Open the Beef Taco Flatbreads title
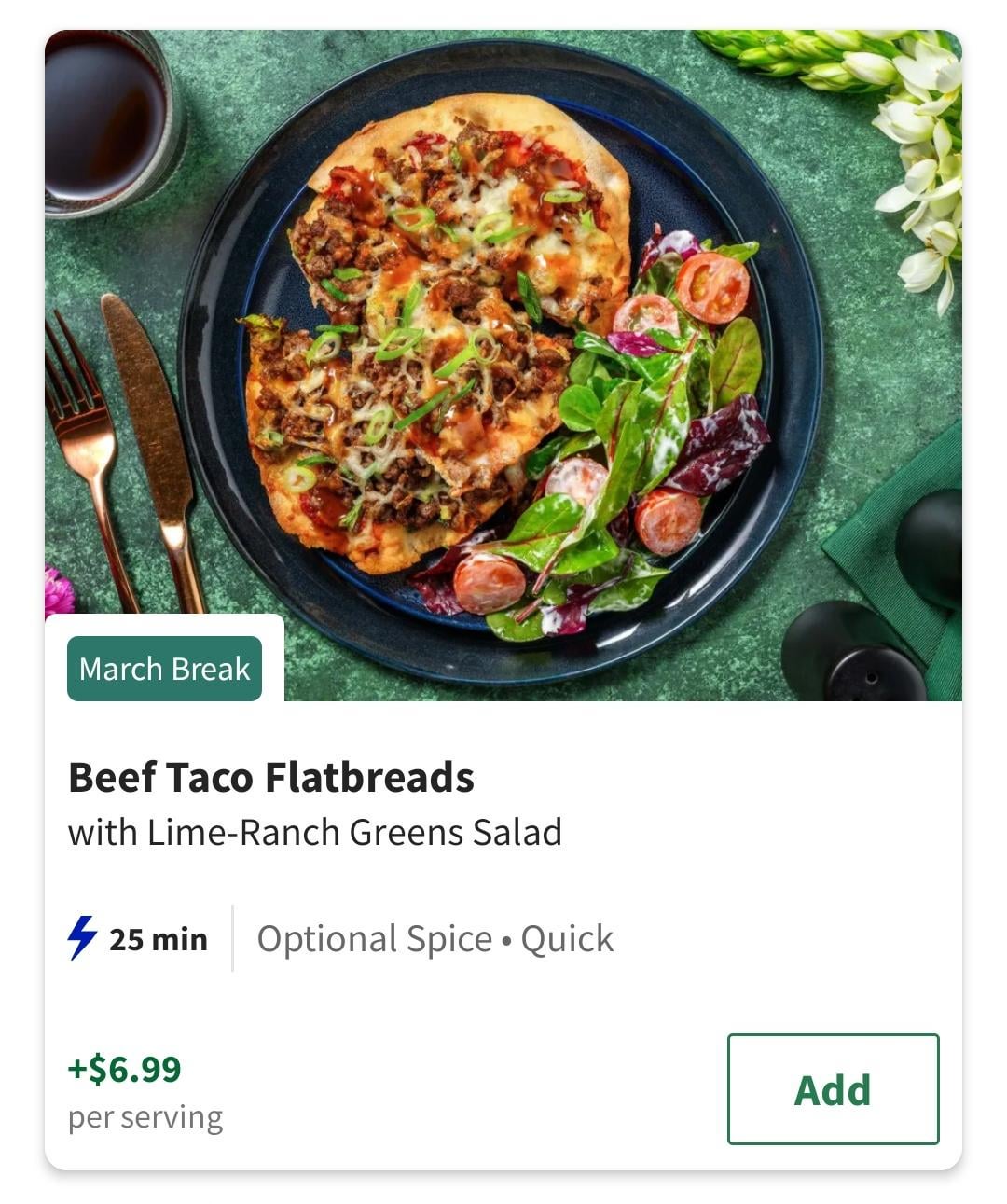Screen dimensions: 1007x1204 (271, 777)
